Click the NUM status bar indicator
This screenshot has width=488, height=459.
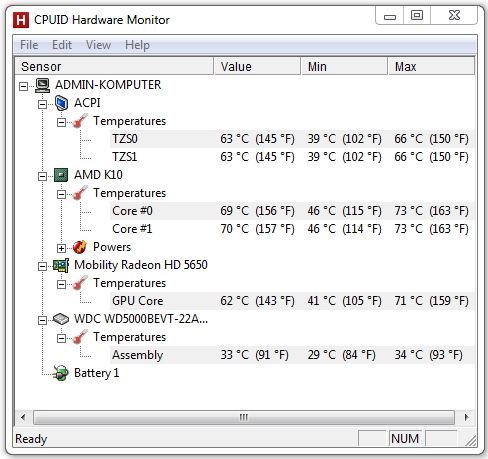click(405, 439)
